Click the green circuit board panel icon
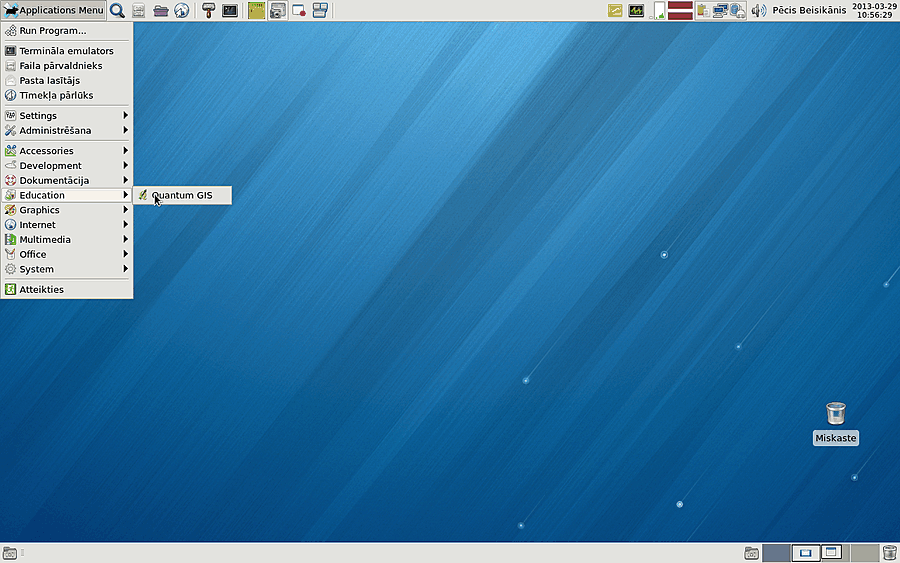Image resolution: width=900 pixels, height=563 pixels. tap(257, 10)
